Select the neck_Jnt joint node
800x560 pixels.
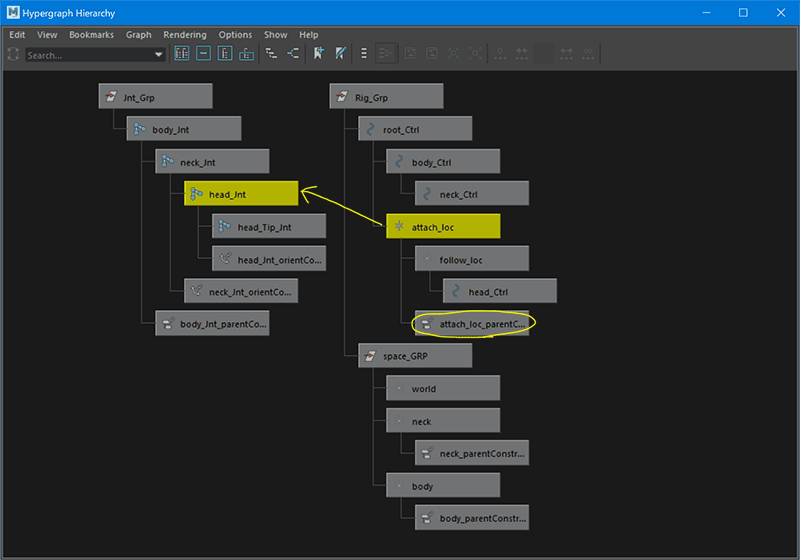point(212,161)
